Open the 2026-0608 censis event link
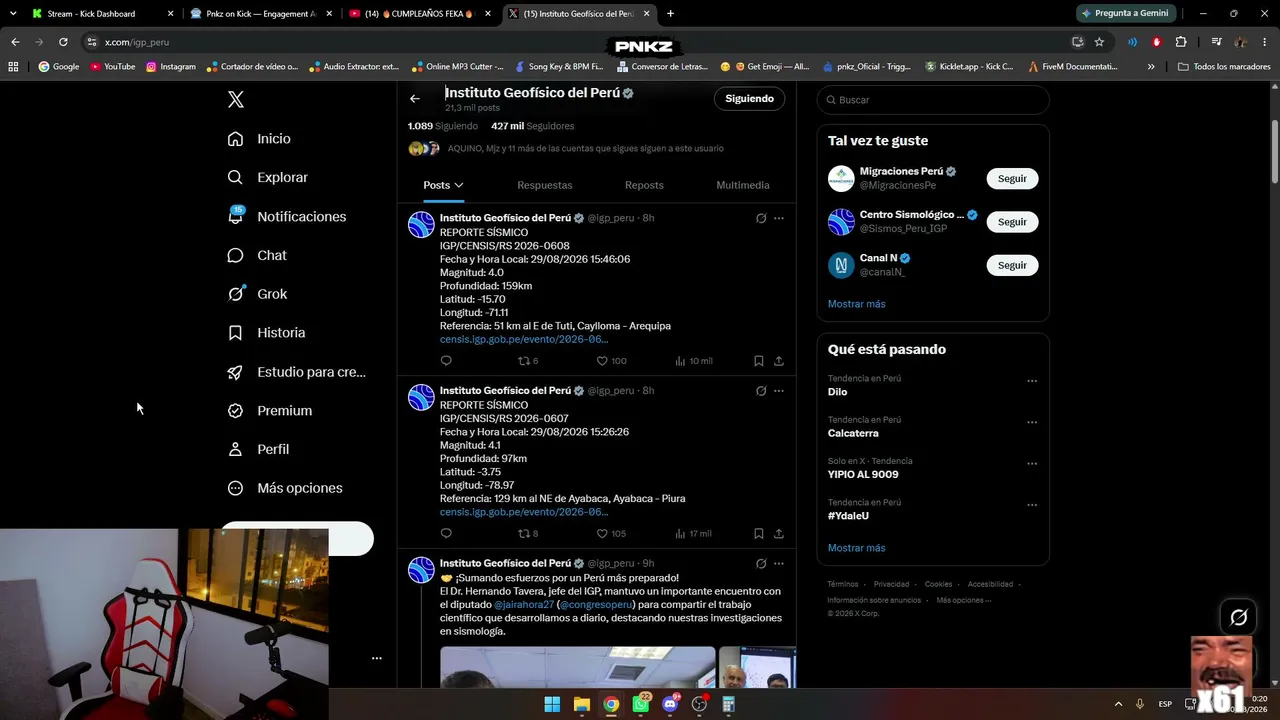The width and height of the screenshot is (1280, 720). (524, 340)
